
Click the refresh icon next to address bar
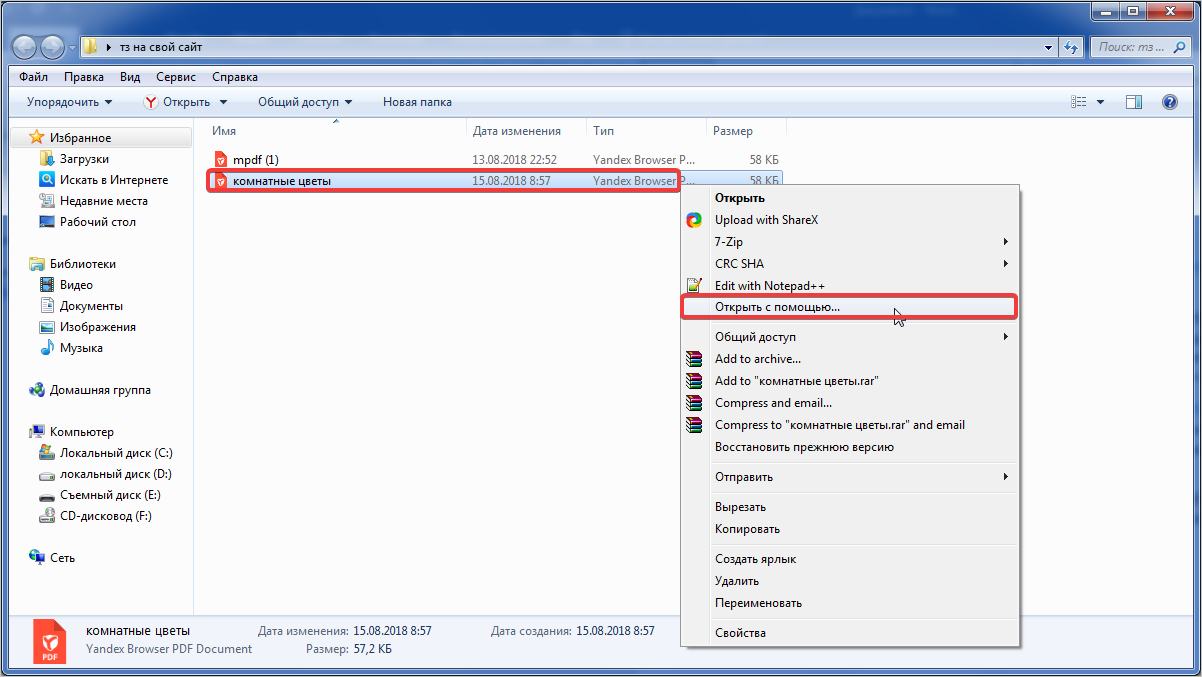(1071, 47)
